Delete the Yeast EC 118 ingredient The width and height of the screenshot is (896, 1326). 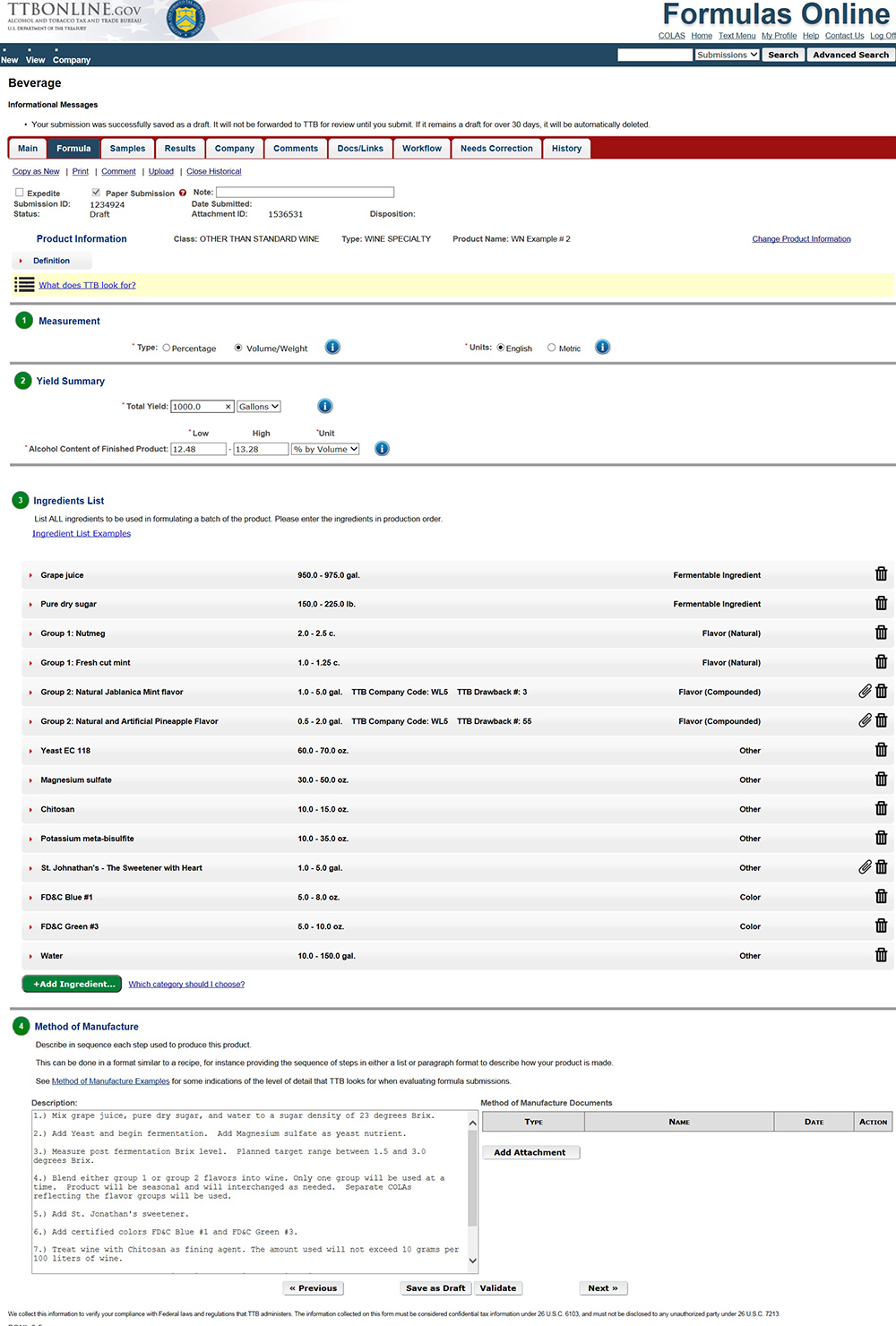881,750
